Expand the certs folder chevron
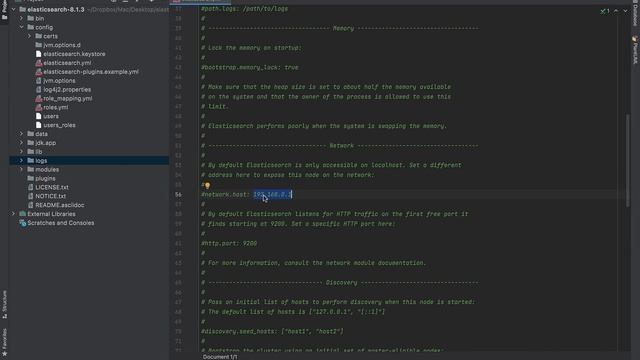The height and width of the screenshot is (360, 640). tap(29, 36)
